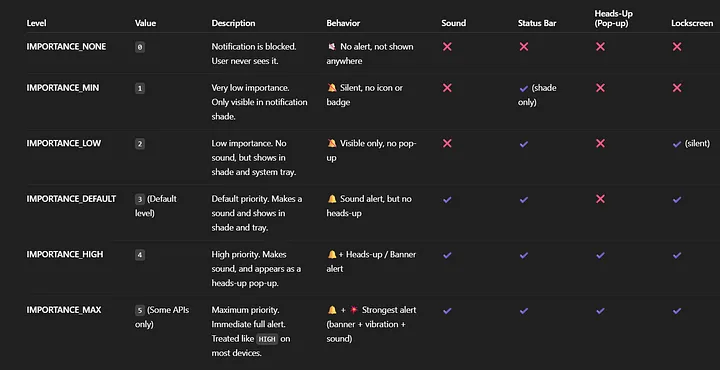Click the Sound checkmark for IMPORTANCE_MAX

447,311
